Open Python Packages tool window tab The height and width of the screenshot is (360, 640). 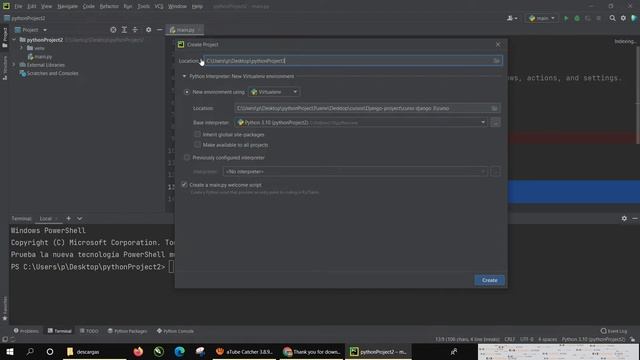(127, 331)
